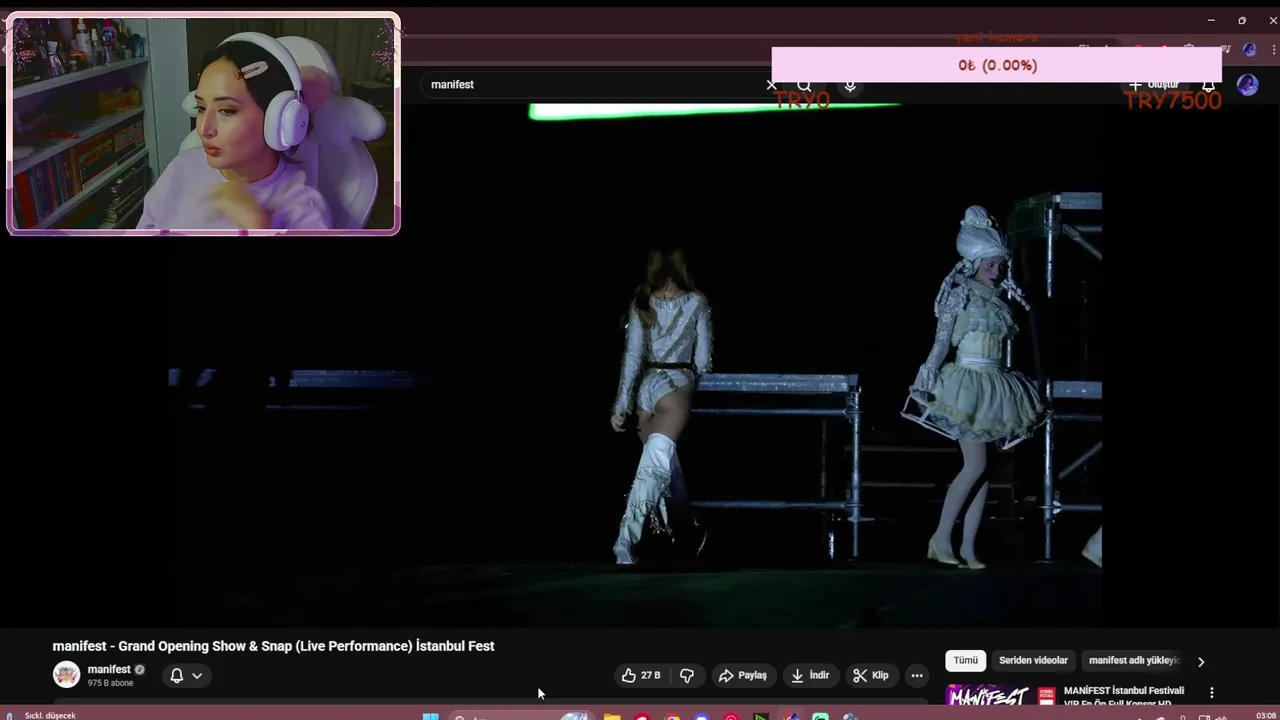Click the Sıckl. düşecek weather widget
Image resolution: width=1280 pixels, height=720 pixels.
42,715
